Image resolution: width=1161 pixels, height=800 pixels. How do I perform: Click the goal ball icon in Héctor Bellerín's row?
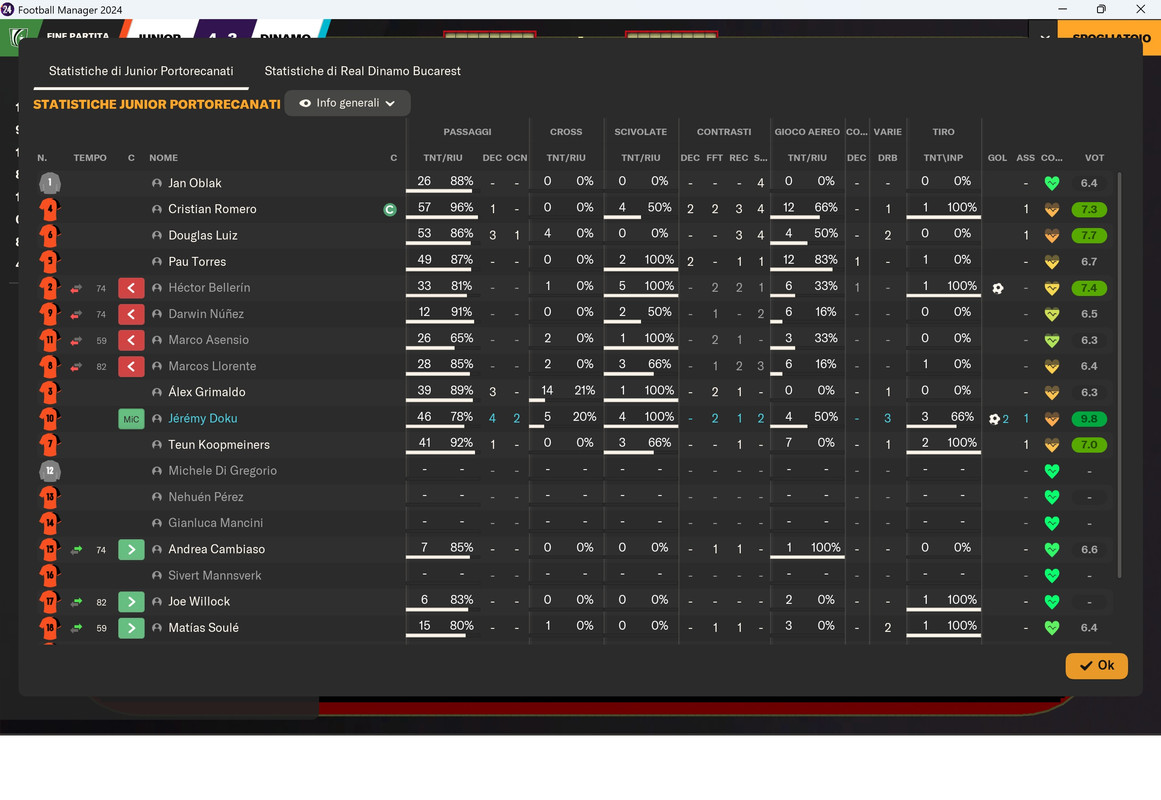coord(997,288)
